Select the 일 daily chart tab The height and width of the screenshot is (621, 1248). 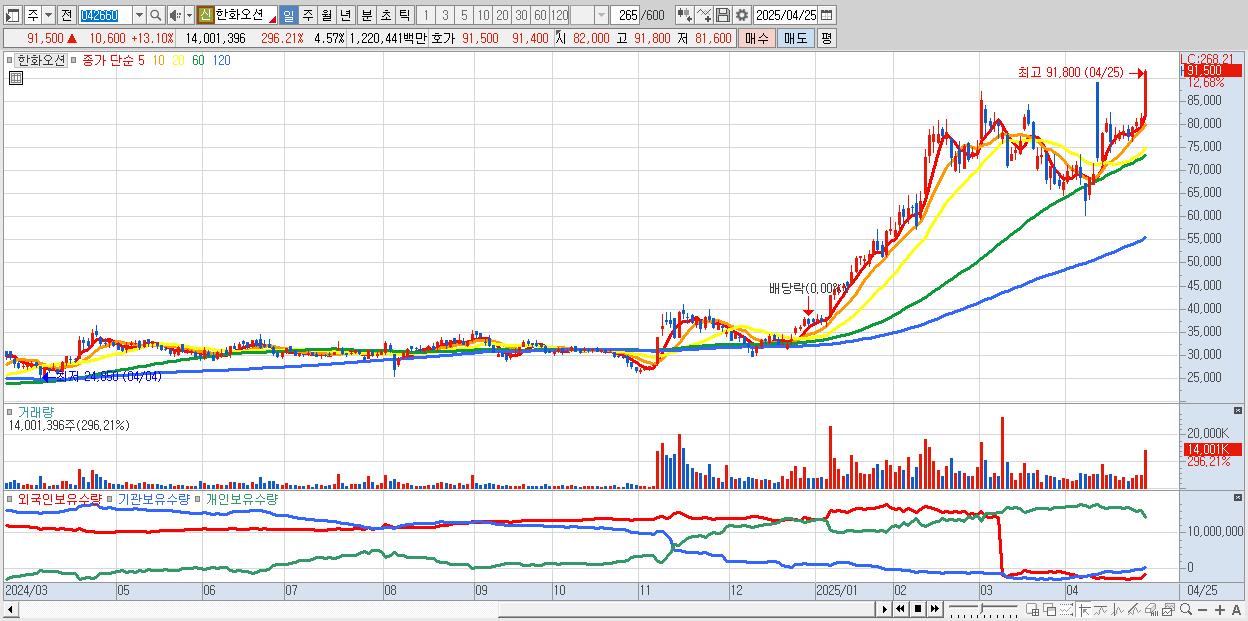(288, 15)
